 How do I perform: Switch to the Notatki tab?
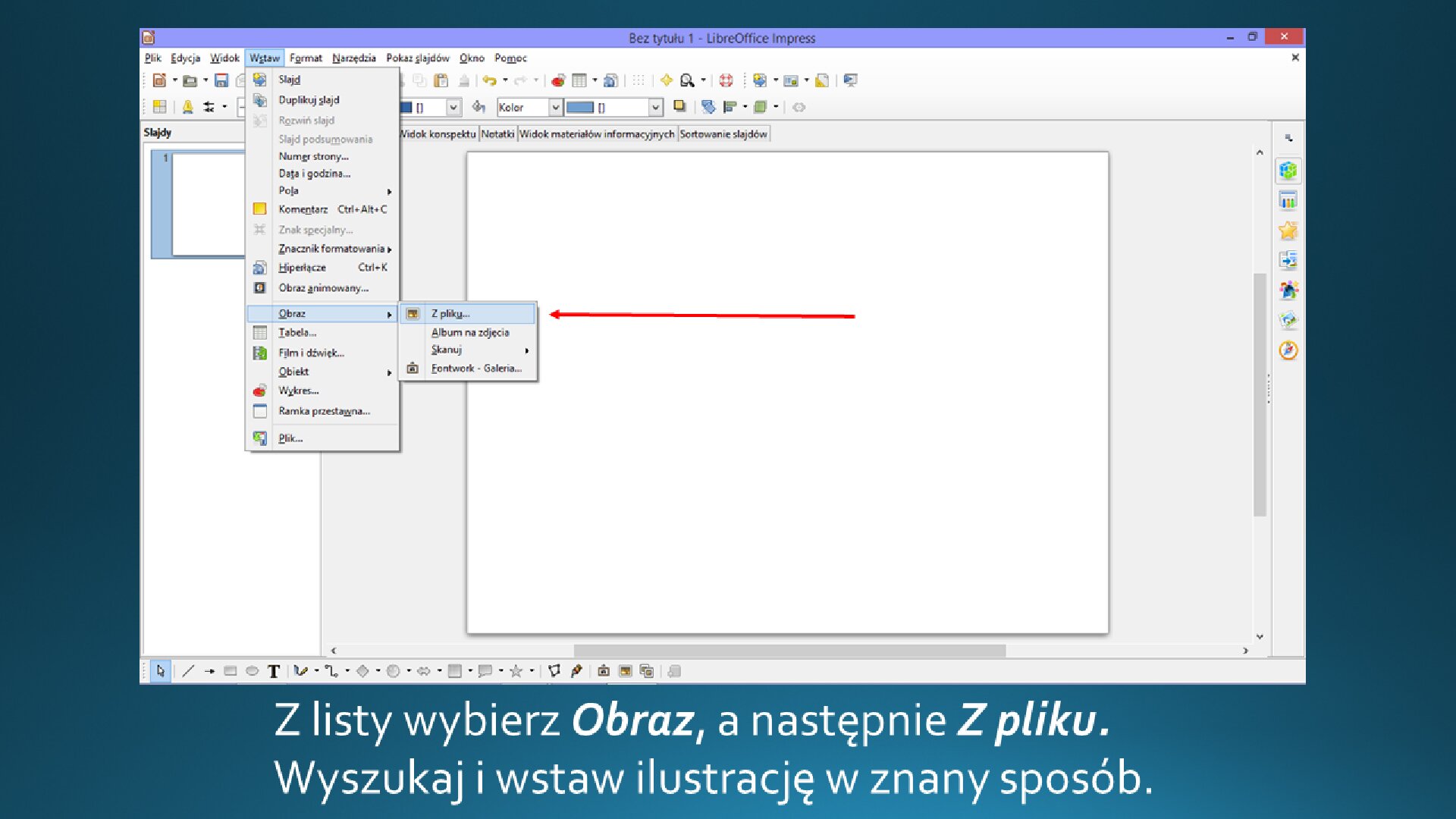[497, 133]
